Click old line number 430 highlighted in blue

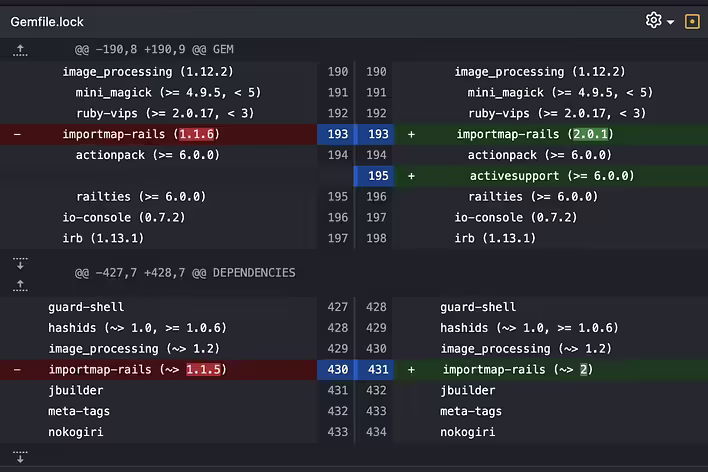tap(337, 370)
